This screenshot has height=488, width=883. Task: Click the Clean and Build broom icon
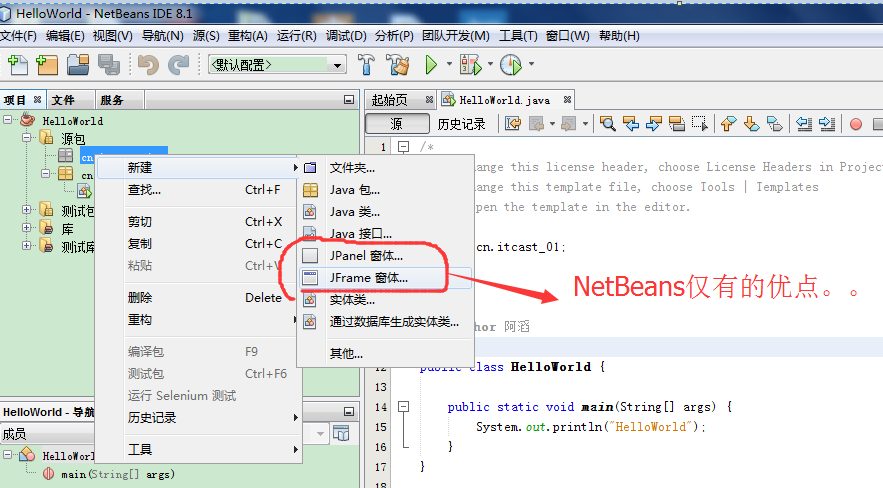coord(398,65)
